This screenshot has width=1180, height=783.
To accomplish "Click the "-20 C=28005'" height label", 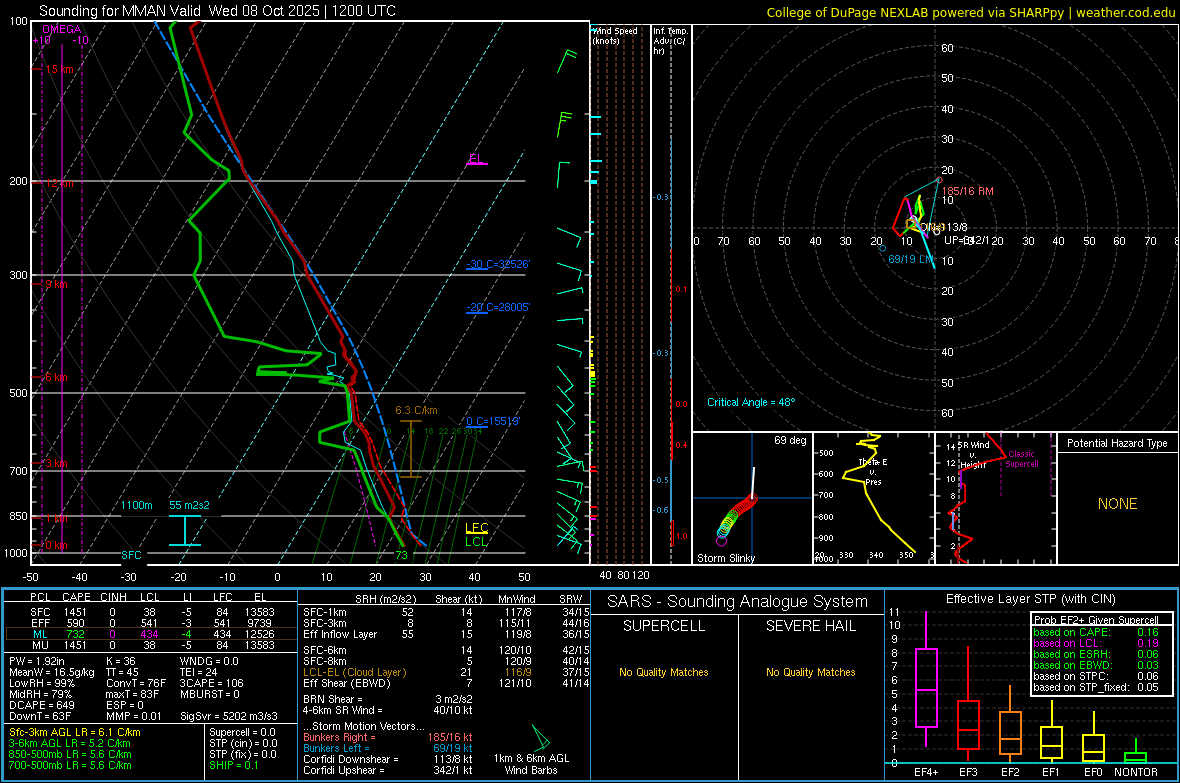I will click(498, 307).
